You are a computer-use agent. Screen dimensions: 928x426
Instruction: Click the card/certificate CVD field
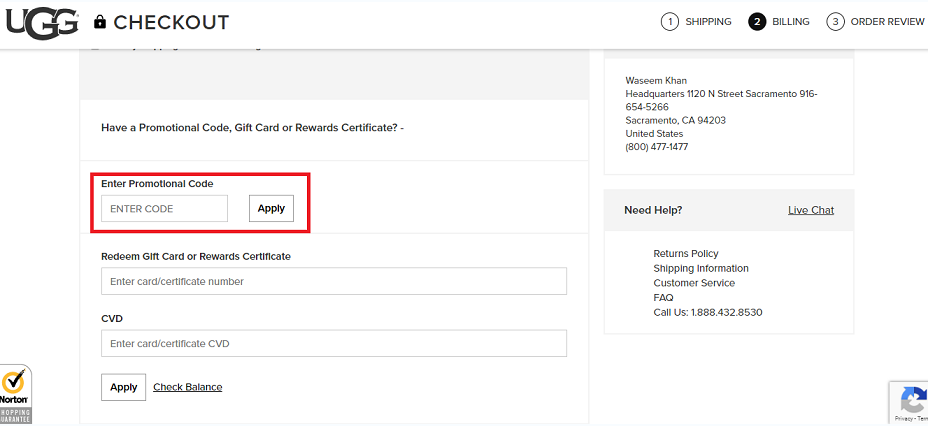pyautogui.click(x=334, y=343)
